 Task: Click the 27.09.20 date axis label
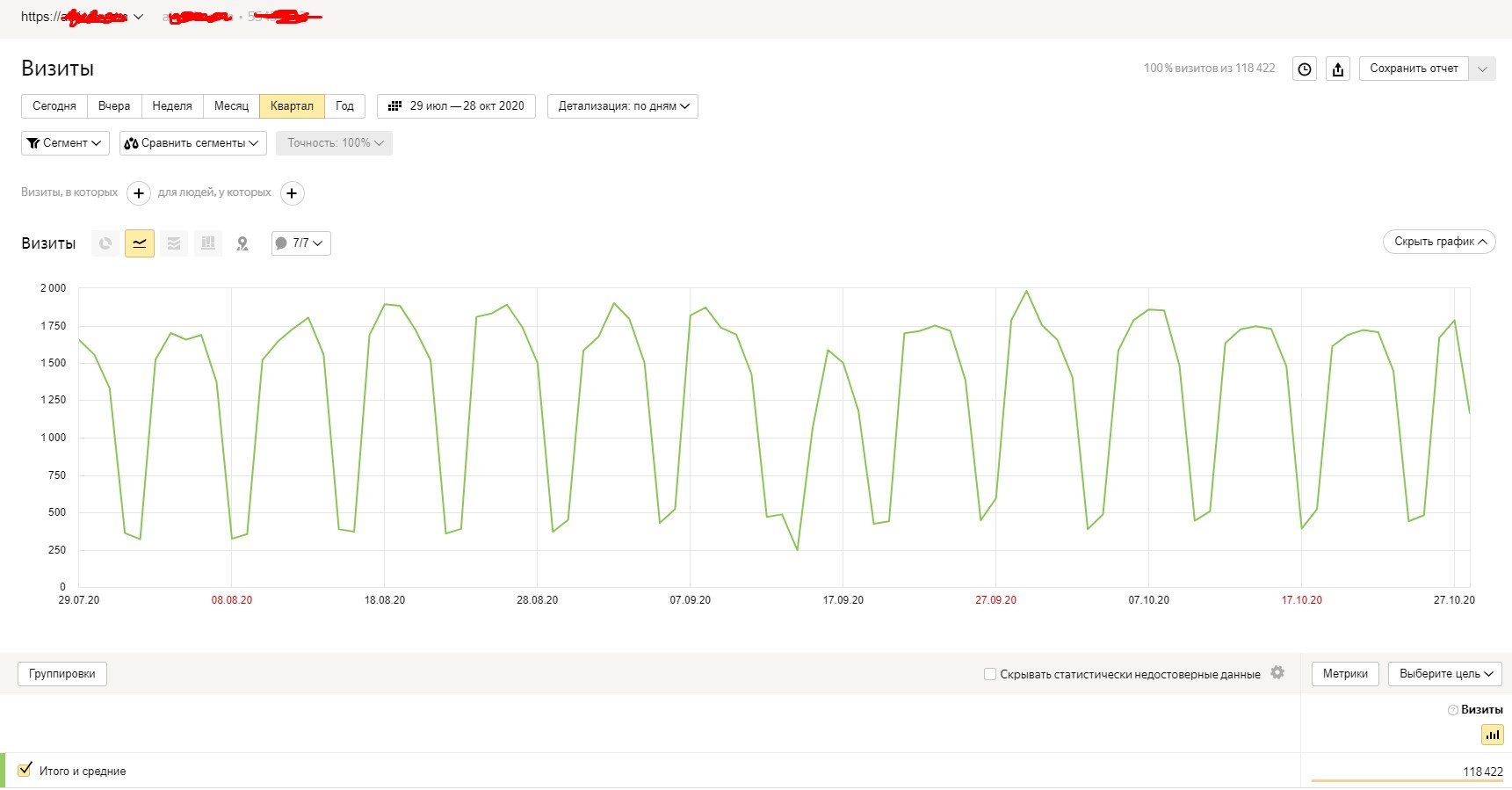coord(995,600)
